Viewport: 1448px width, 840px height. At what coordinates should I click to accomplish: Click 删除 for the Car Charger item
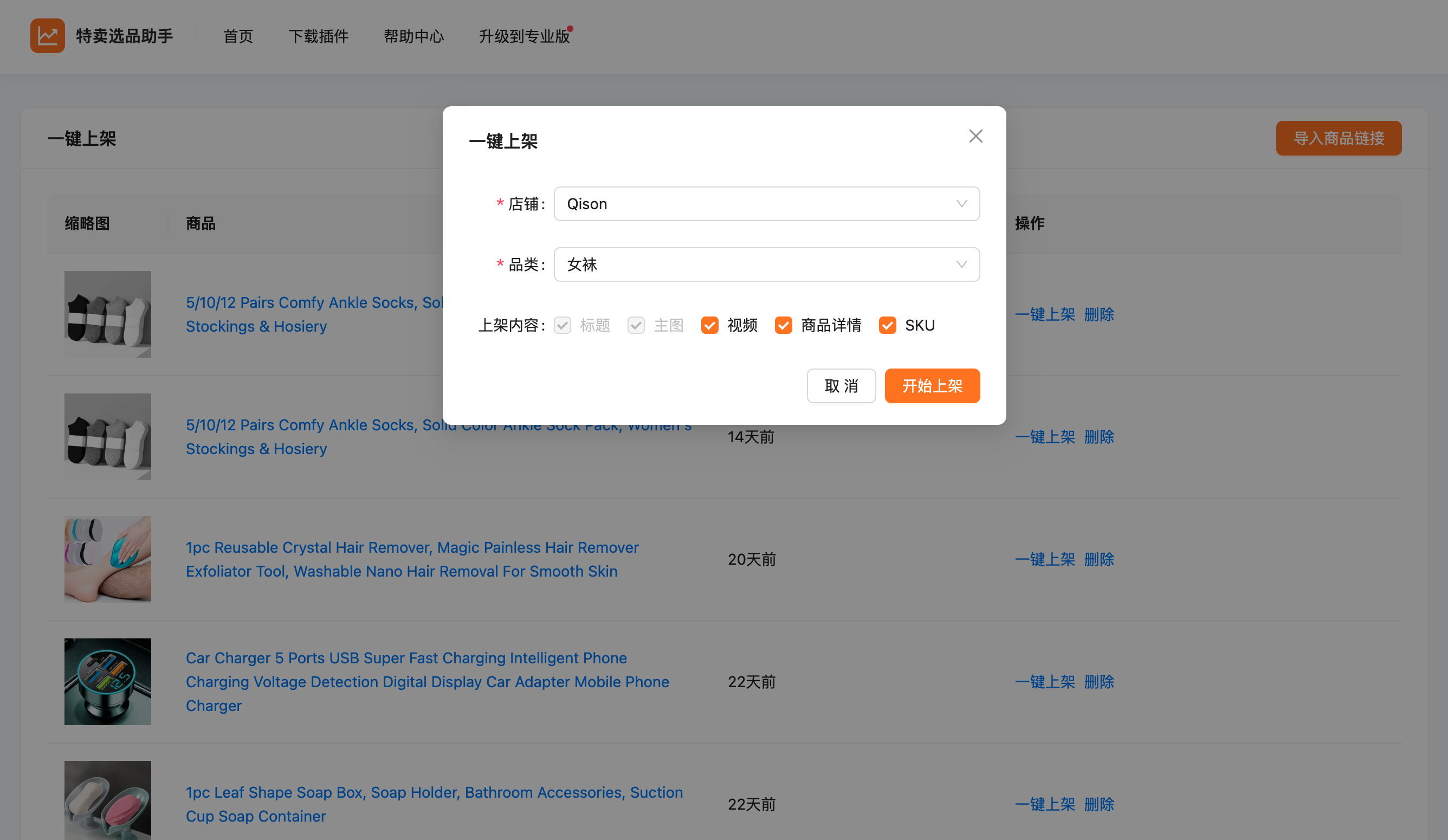(1099, 681)
